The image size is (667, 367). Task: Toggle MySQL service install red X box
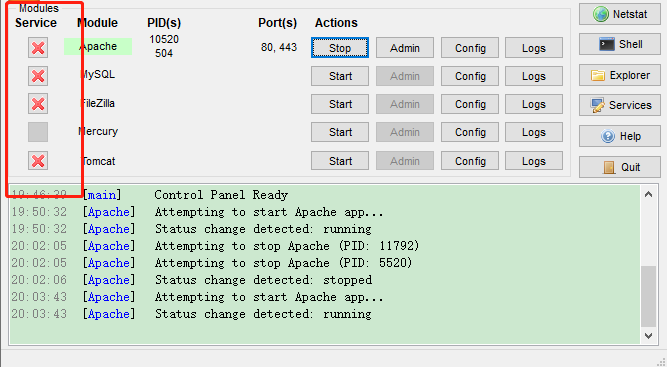pyautogui.click(x=38, y=76)
